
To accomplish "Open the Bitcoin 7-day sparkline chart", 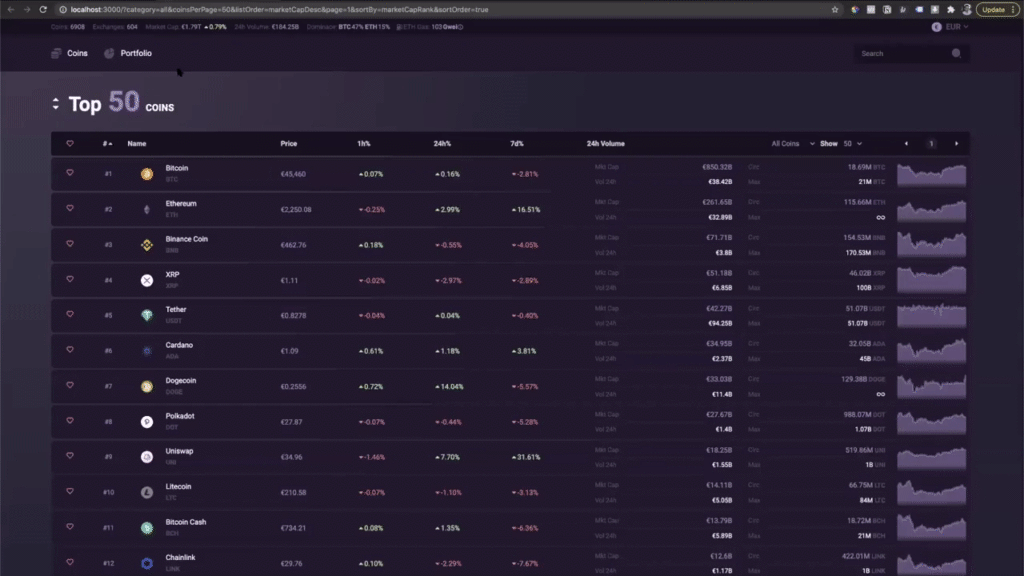I will [931, 174].
